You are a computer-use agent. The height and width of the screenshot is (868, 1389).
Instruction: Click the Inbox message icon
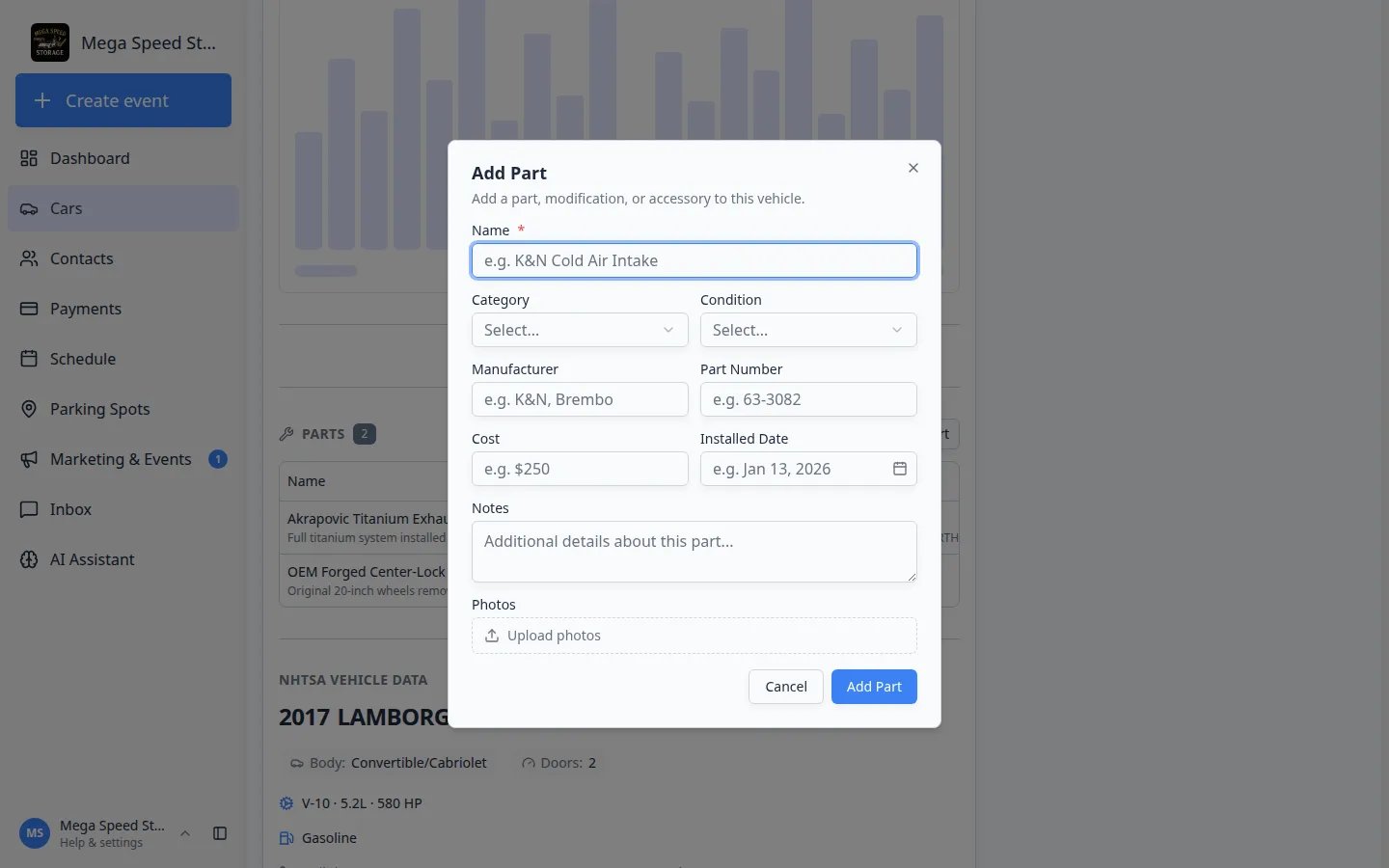click(29, 509)
